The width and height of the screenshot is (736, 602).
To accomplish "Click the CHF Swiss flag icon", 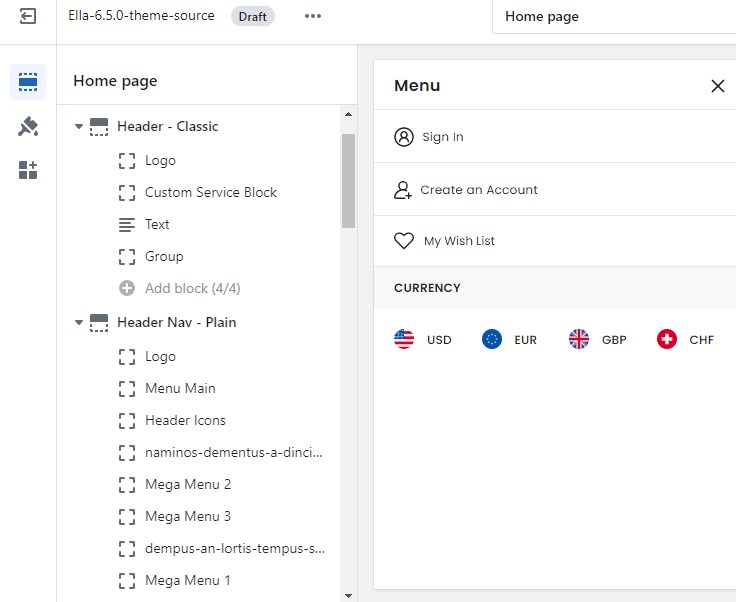I will [x=667, y=339].
